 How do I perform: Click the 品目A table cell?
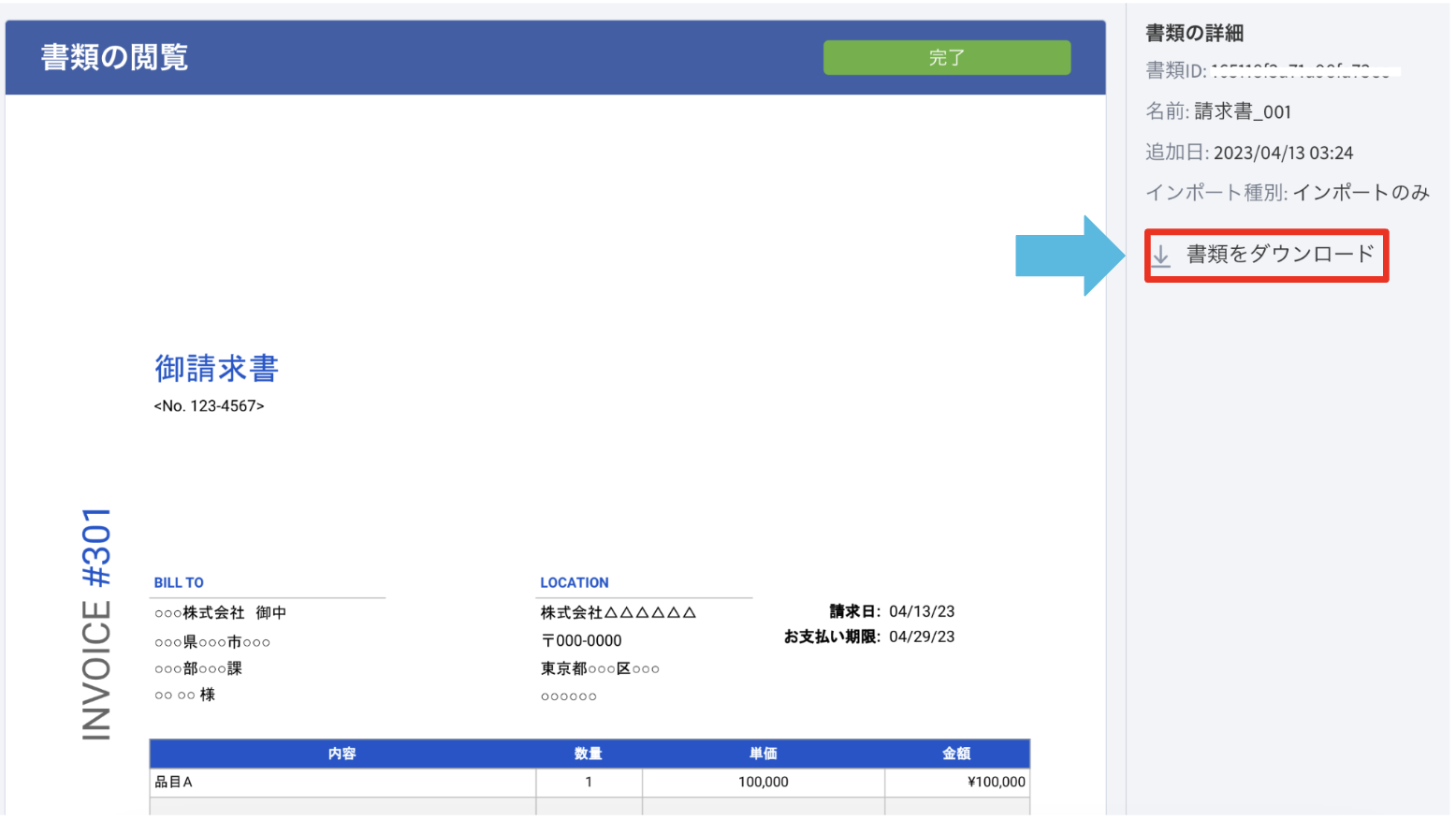(x=342, y=783)
